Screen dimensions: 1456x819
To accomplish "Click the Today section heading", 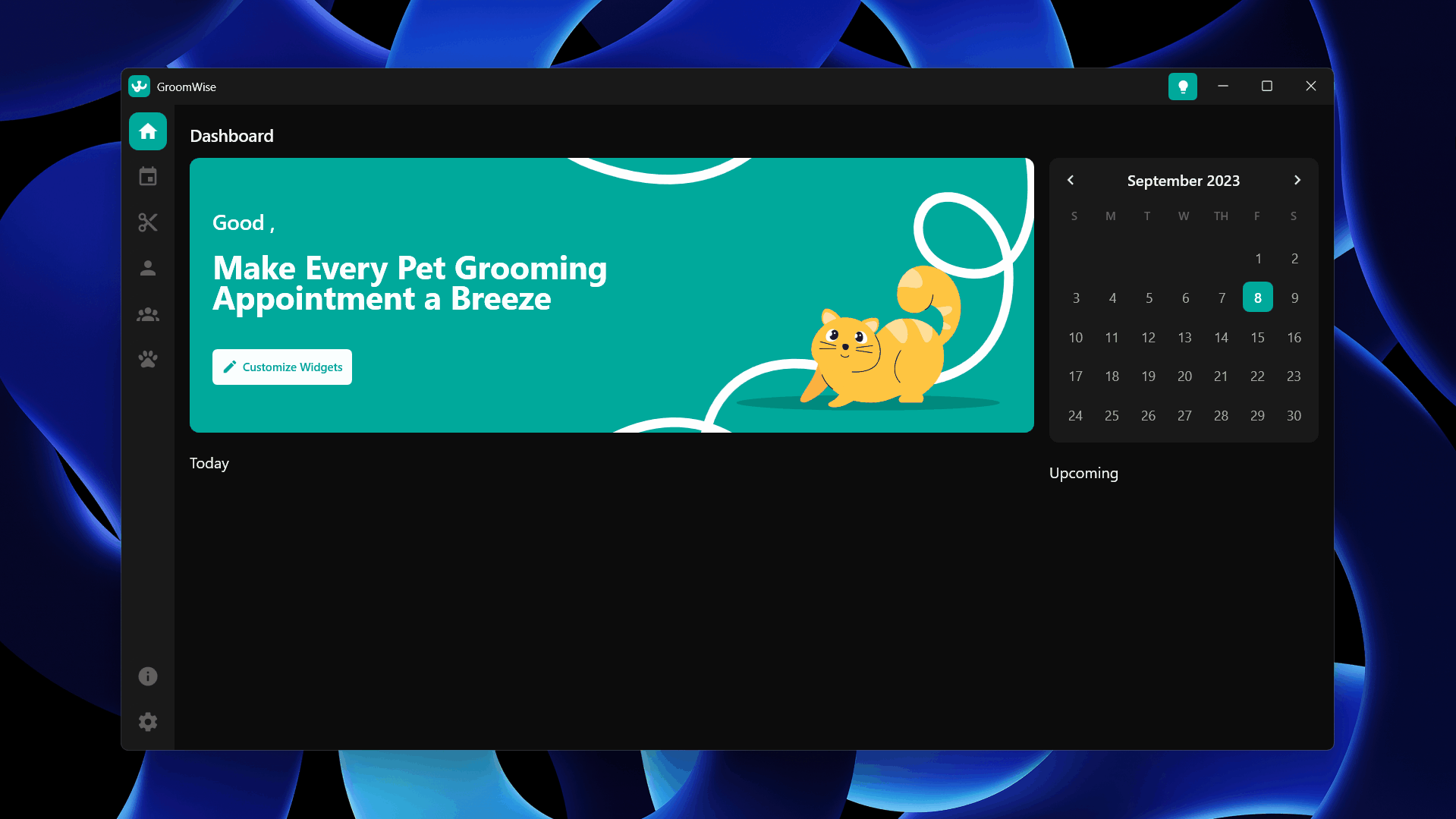I will [x=209, y=464].
